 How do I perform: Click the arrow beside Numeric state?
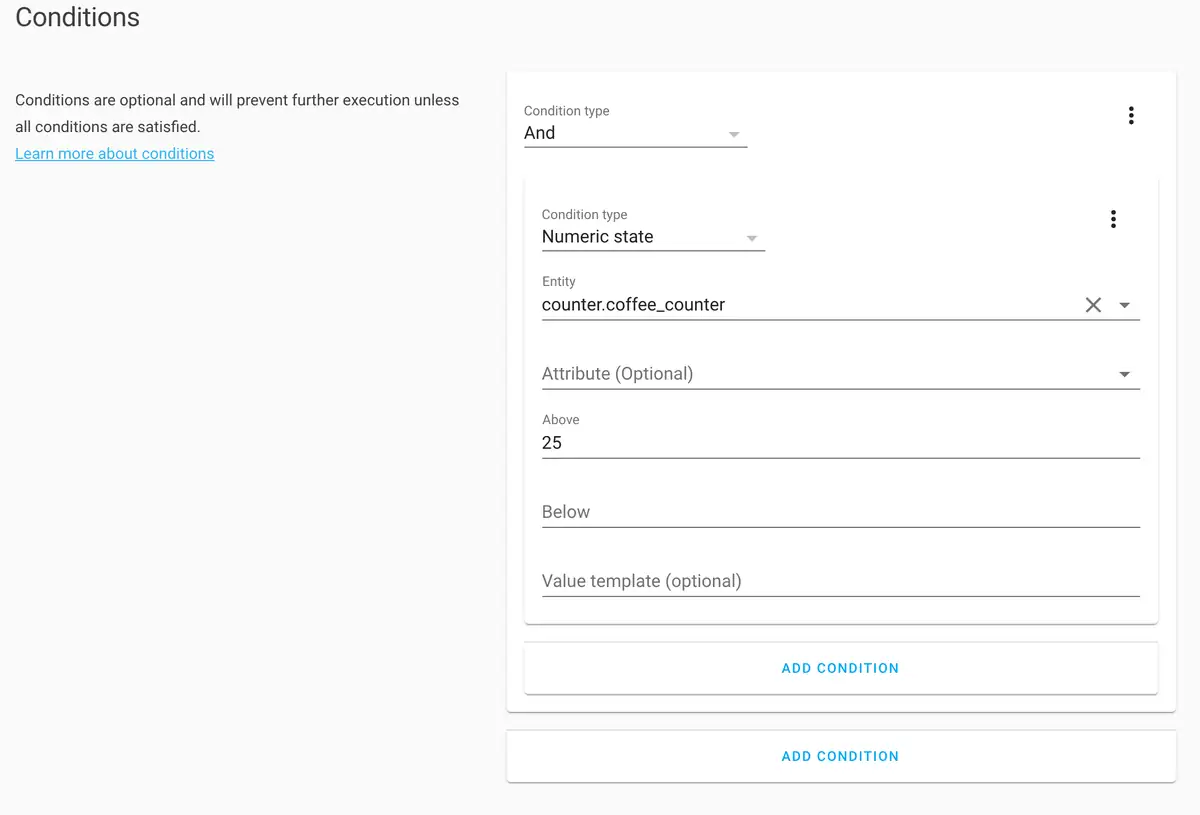752,238
